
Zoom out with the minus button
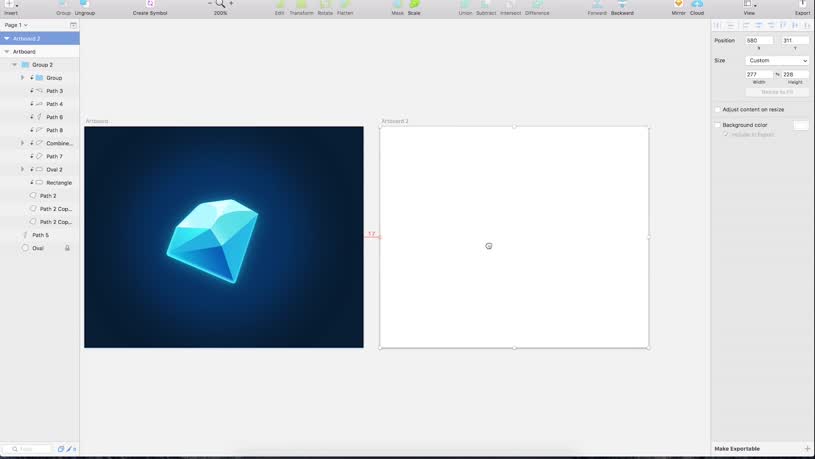210,3
